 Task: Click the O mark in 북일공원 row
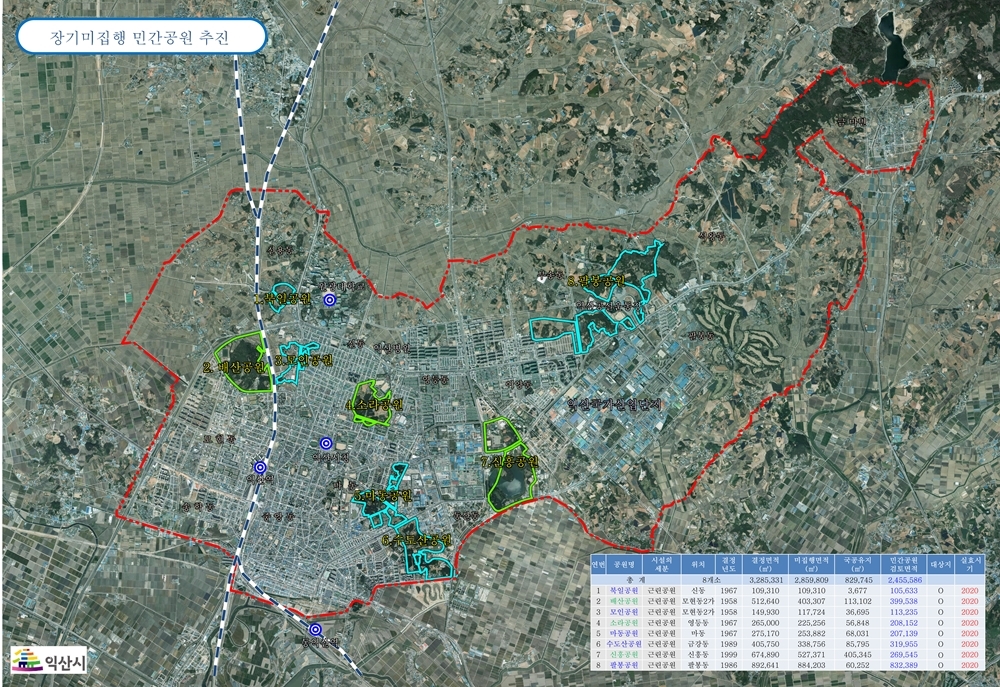pos(940,591)
